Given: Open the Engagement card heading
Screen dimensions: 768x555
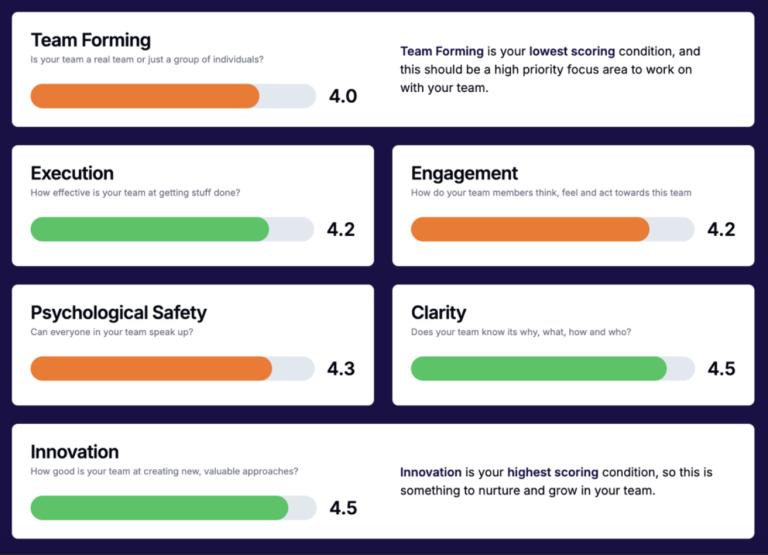Looking at the screenshot, I should tap(464, 173).
